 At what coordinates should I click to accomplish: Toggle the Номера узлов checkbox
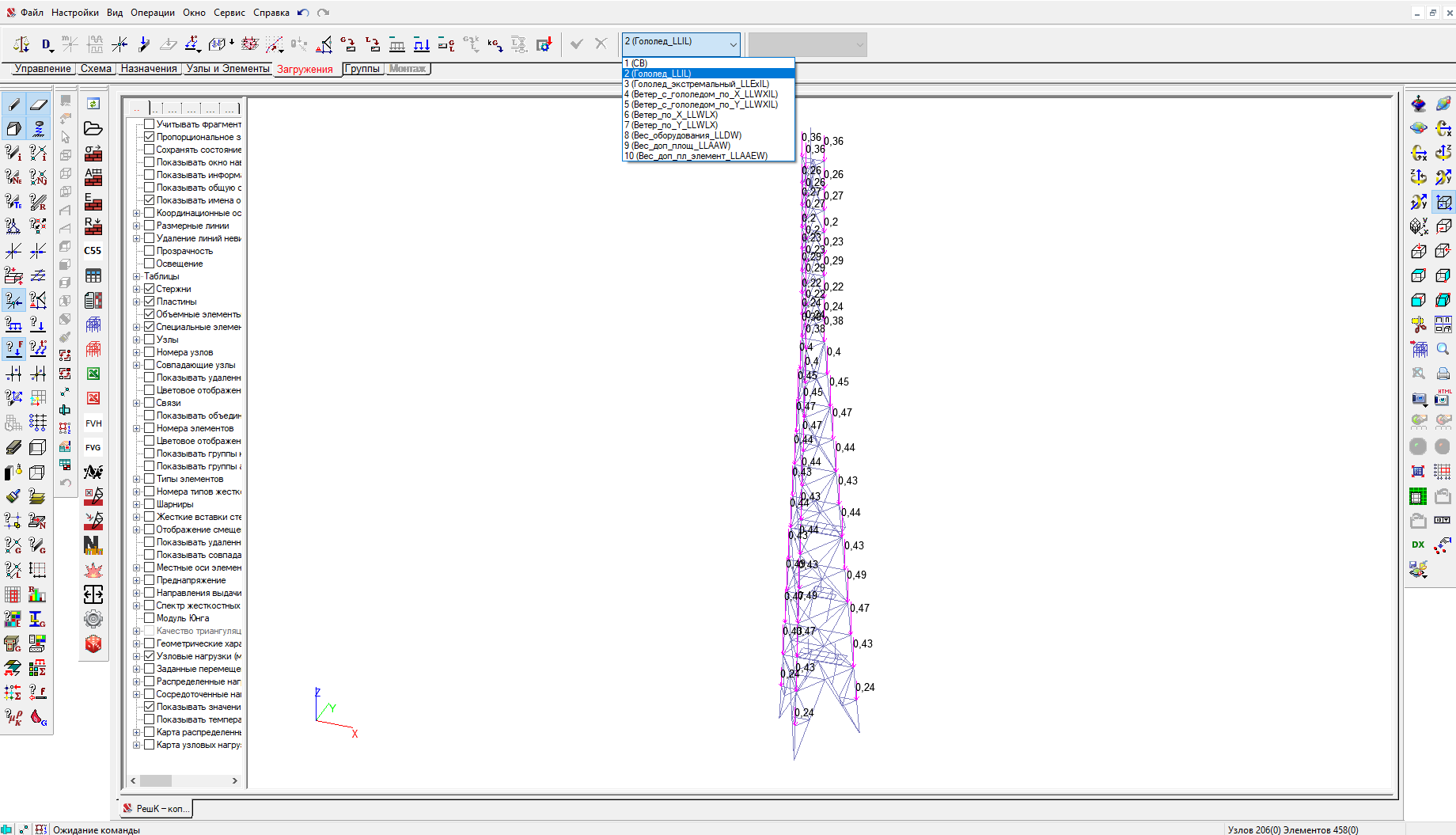(x=149, y=352)
